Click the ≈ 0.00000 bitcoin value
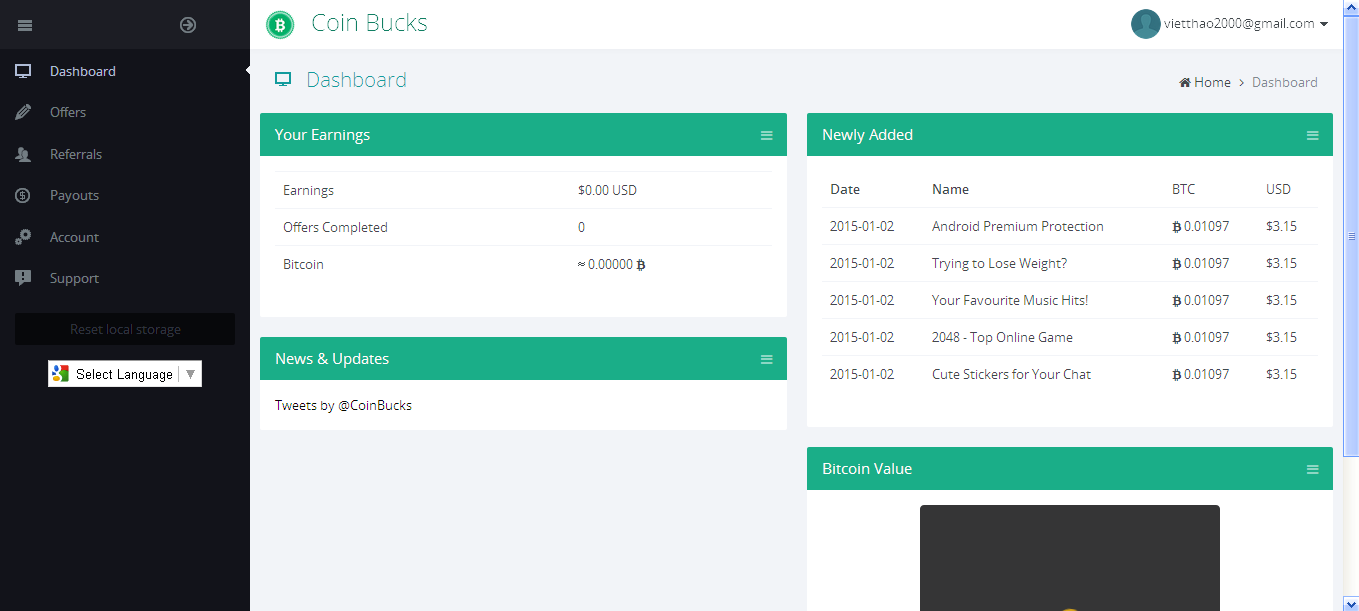 pyautogui.click(x=611, y=265)
